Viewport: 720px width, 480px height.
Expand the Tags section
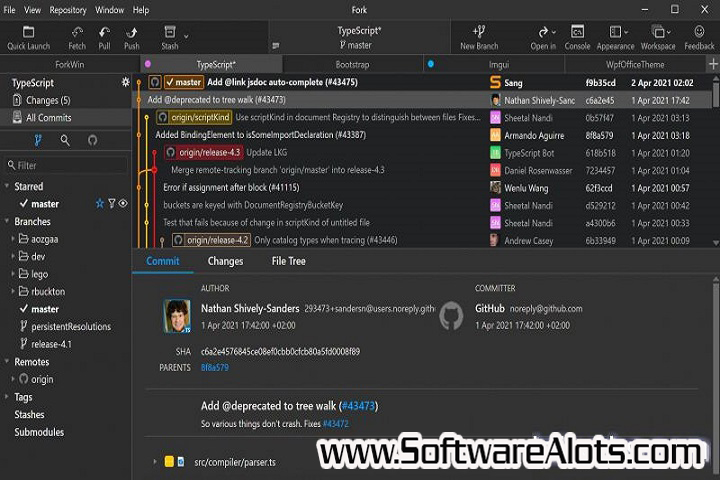click(7, 396)
